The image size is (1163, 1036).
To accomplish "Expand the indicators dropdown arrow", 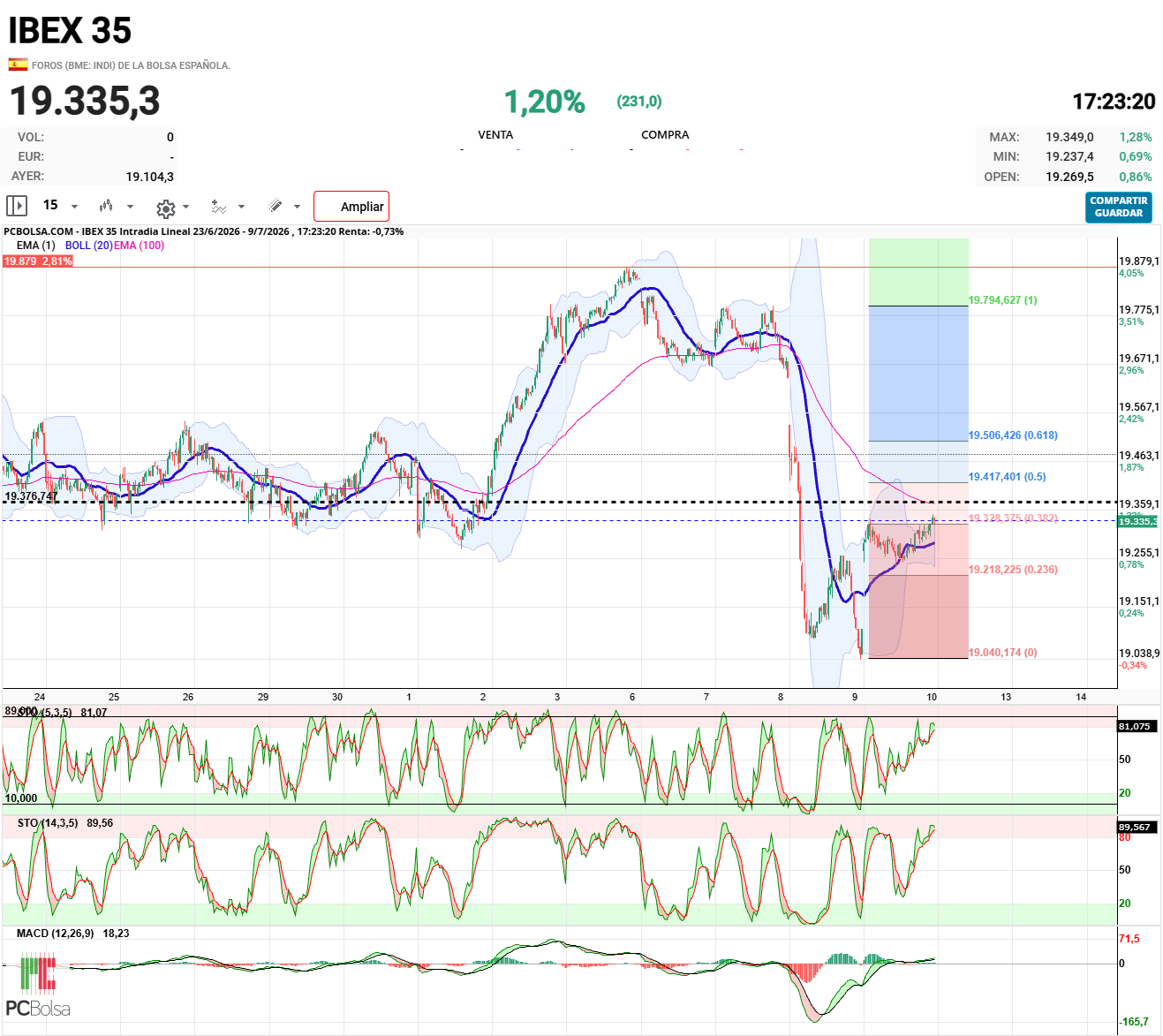I will tap(241, 207).
